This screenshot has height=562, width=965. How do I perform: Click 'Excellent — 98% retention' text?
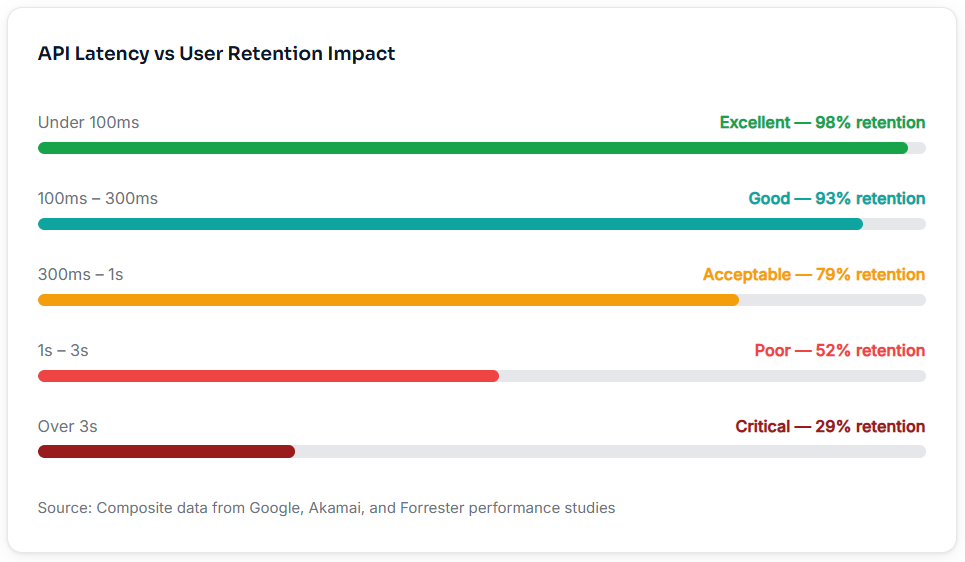click(x=822, y=122)
